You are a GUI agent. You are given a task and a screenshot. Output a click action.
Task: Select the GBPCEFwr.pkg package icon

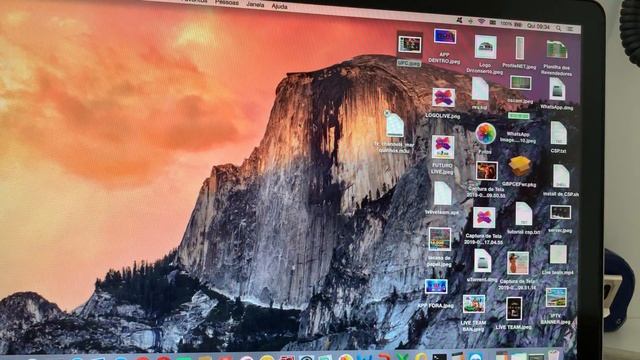[520, 167]
